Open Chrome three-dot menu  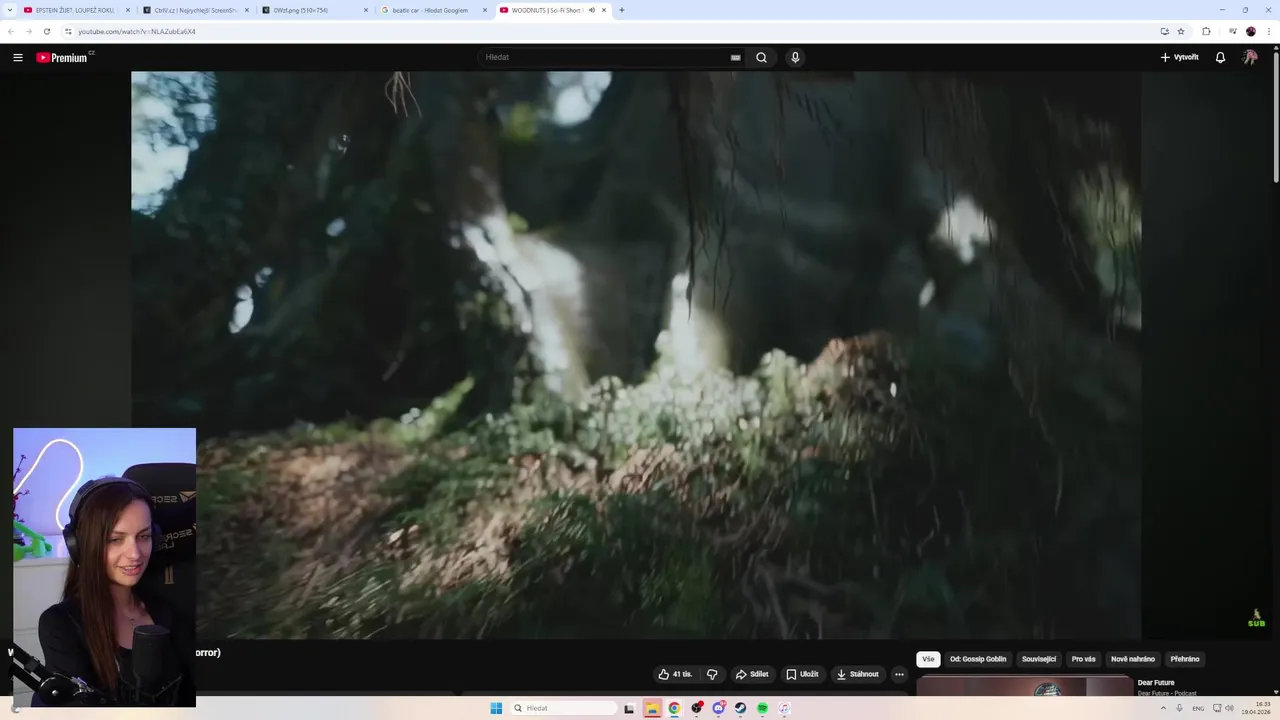click(x=1269, y=31)
